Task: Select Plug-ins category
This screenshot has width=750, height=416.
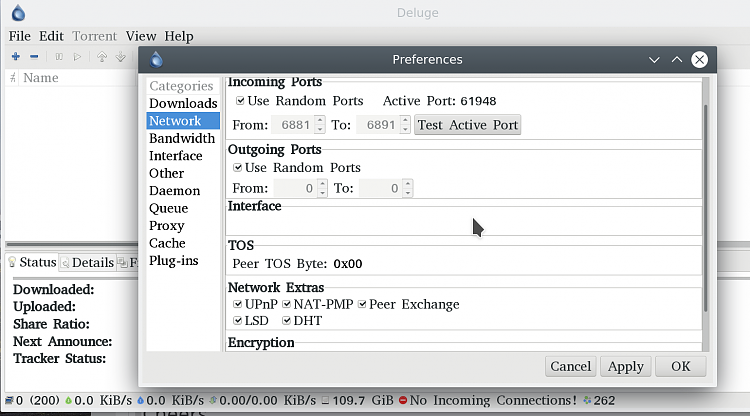Action: 183,261
